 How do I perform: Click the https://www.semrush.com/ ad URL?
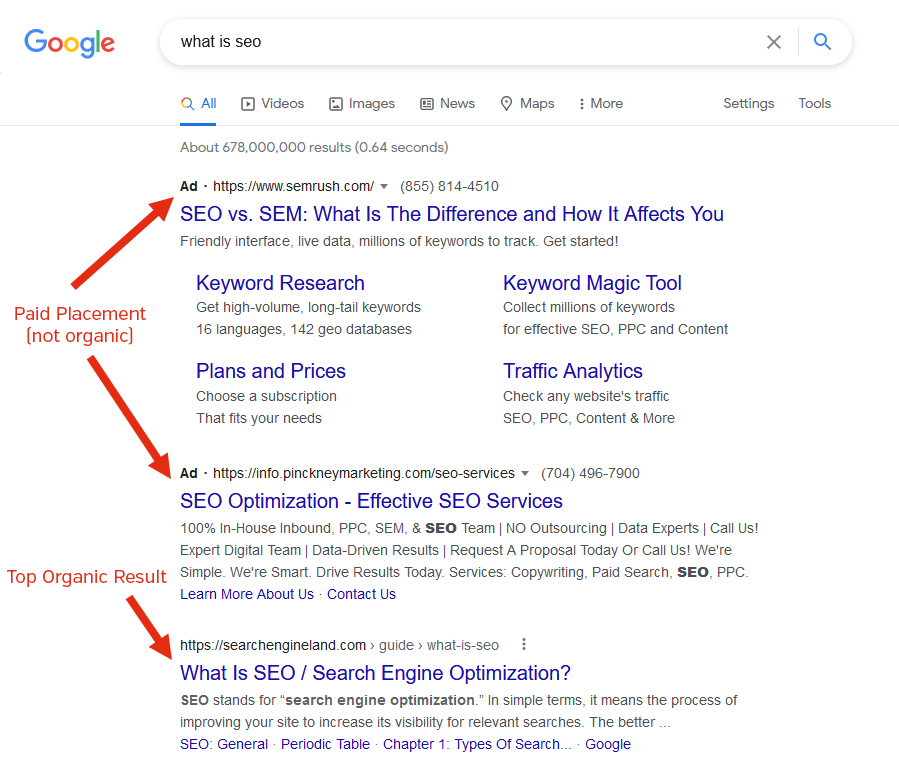click(x=294, y=186)
